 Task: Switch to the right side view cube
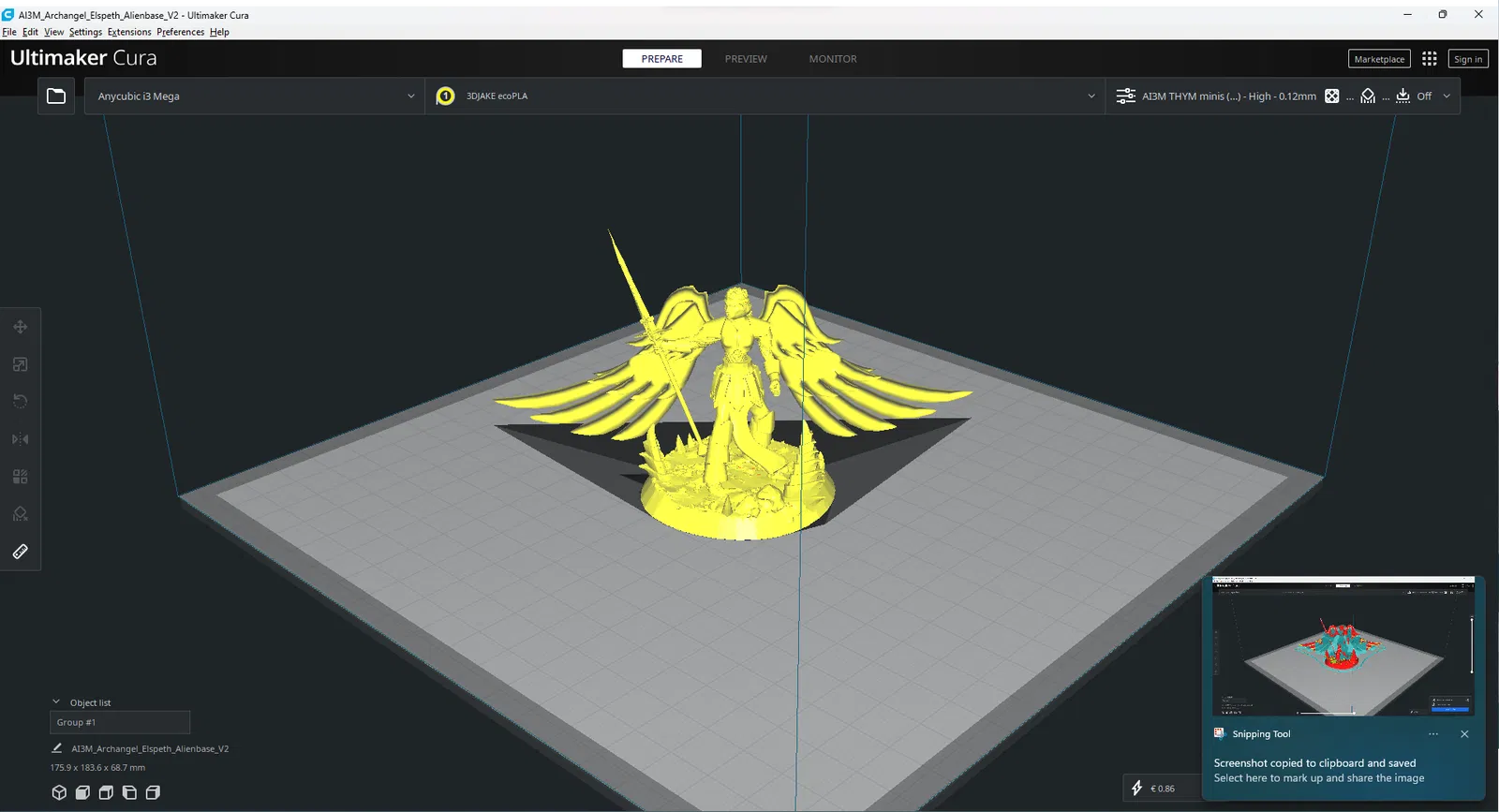(x=153, y=792)
